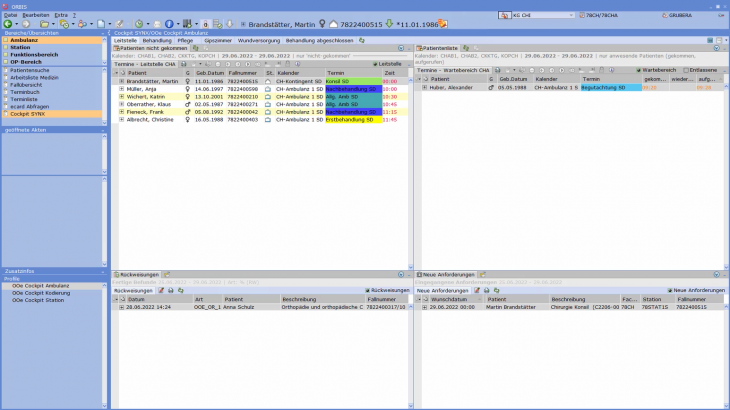Click the green back arrow in the toolbar
The image size is (730, 410).
(8, 23)
